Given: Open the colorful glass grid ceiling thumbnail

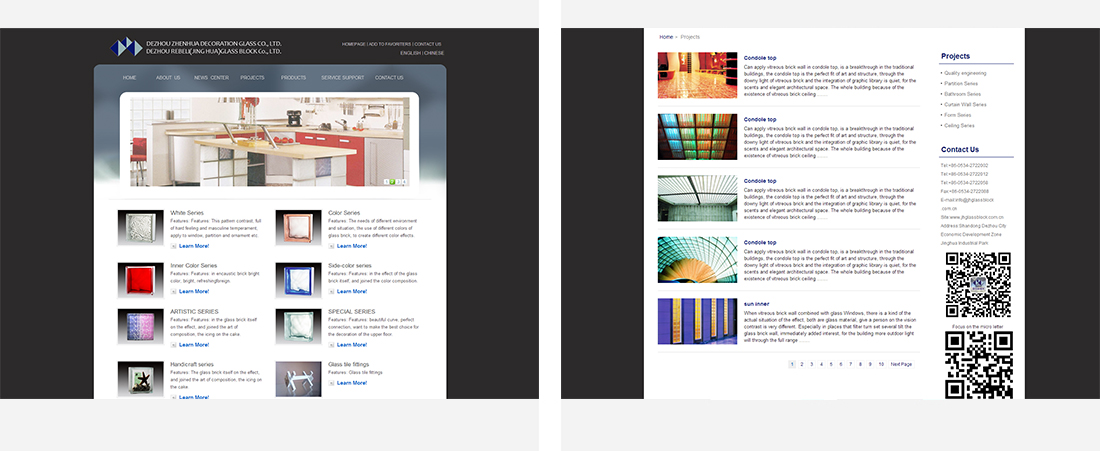Looking at the screenshot, I should click(697, 137).
